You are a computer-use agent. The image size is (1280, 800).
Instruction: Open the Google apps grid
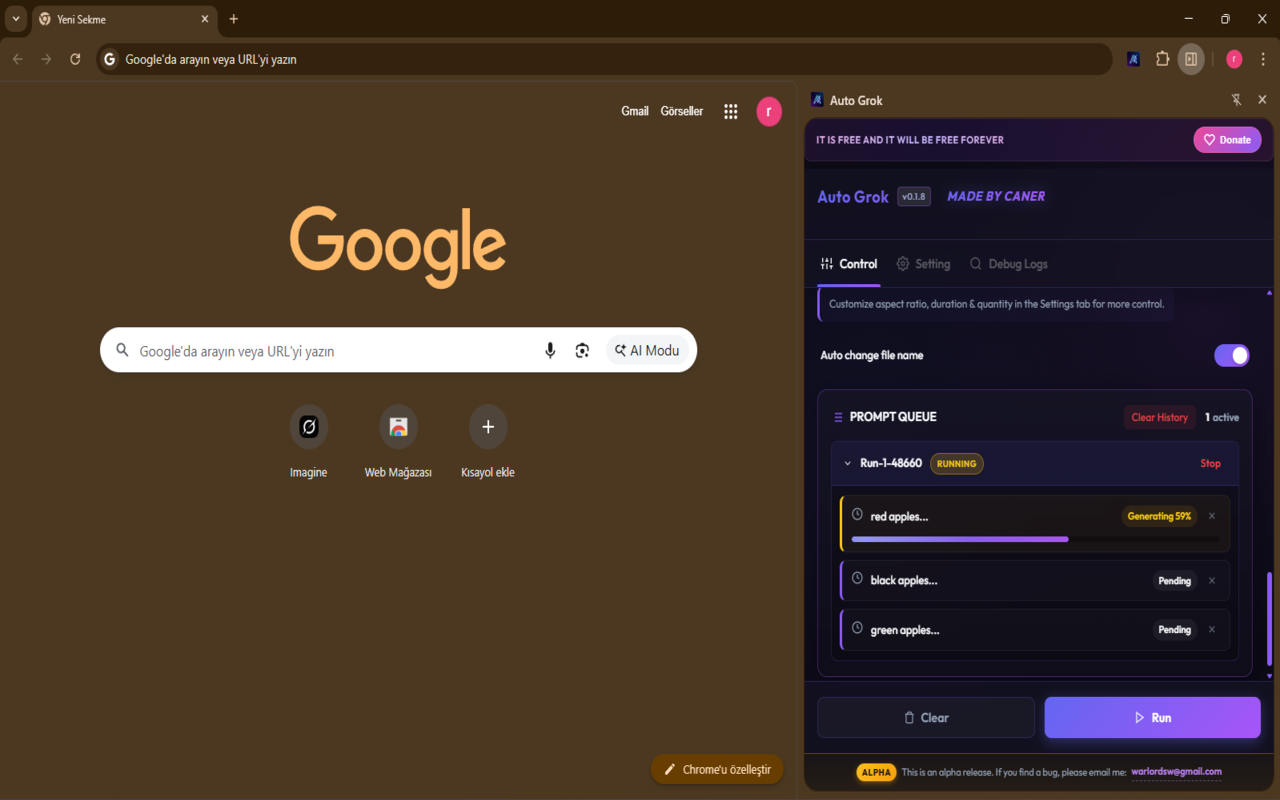click(731, 112)
